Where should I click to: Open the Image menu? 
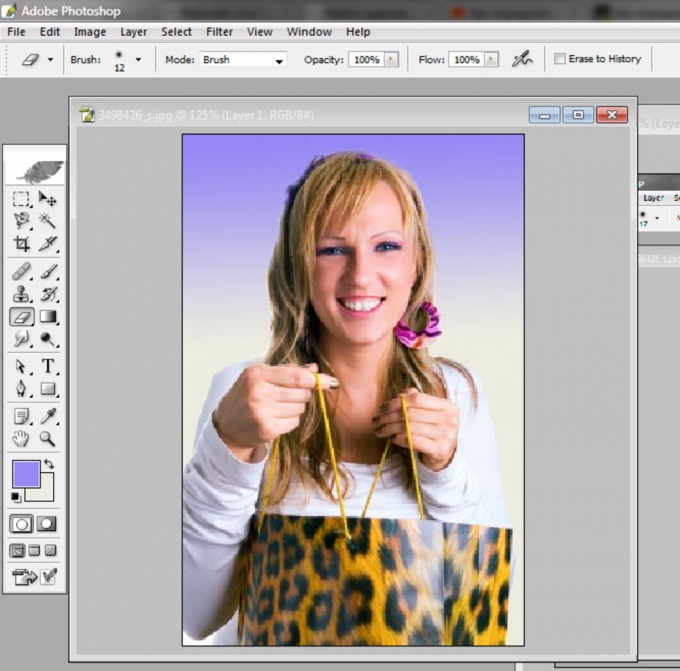90,32
